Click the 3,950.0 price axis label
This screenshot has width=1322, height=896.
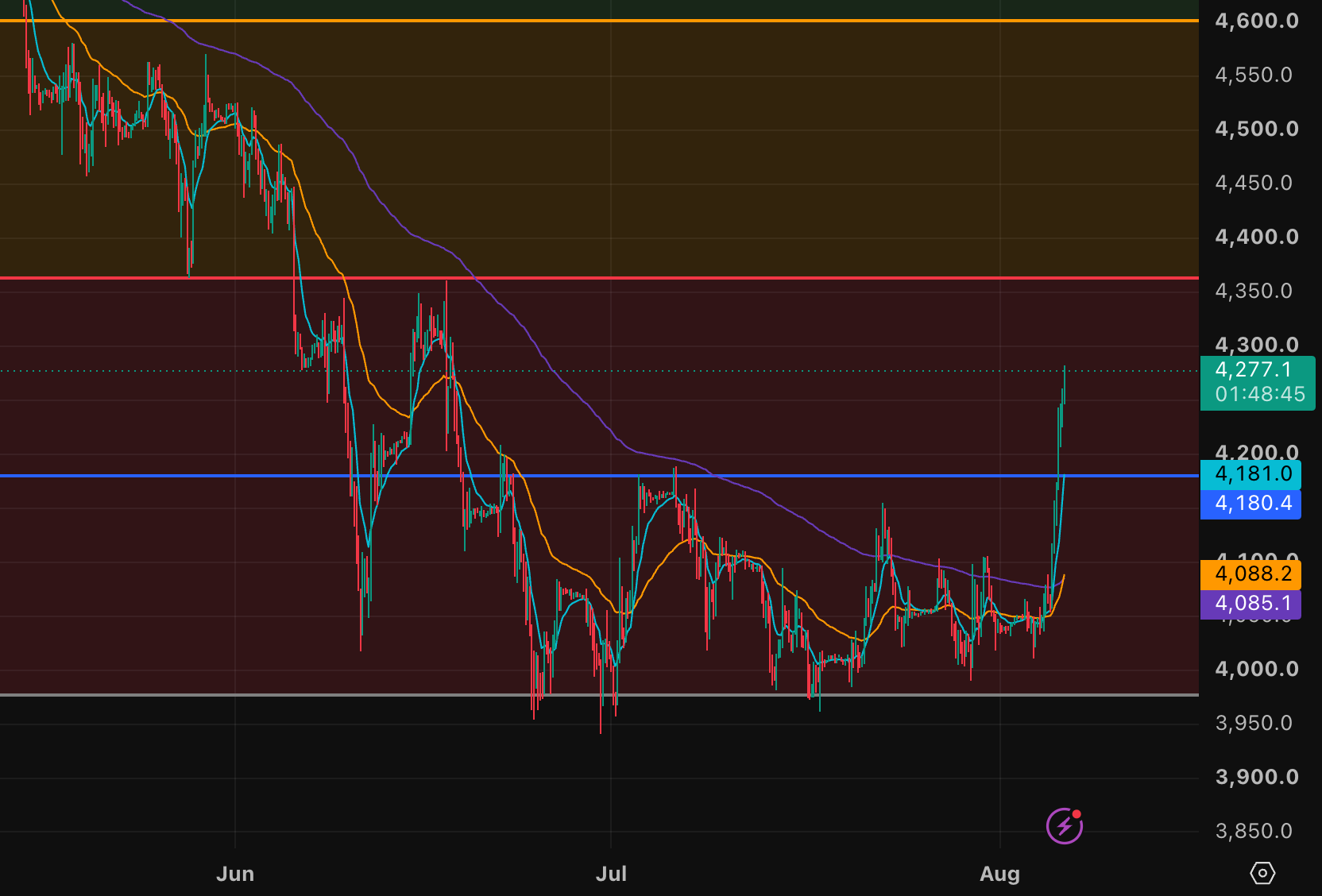(1254, 723)
